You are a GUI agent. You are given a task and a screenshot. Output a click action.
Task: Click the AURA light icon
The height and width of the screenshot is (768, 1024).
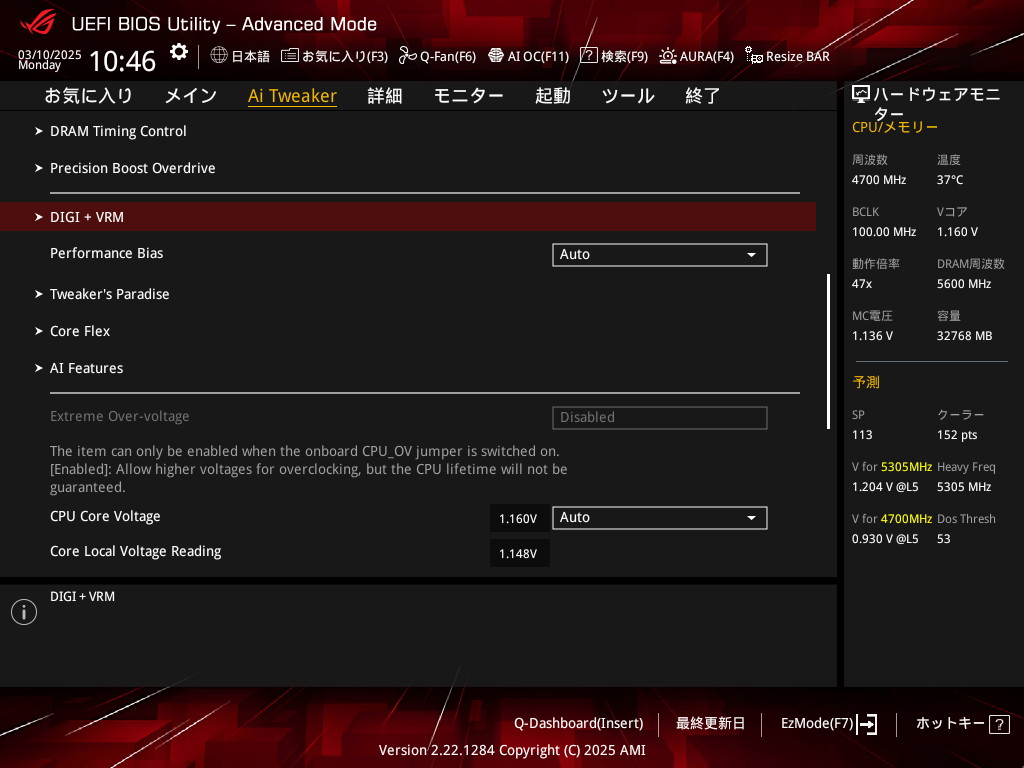(x=667, y=56)
